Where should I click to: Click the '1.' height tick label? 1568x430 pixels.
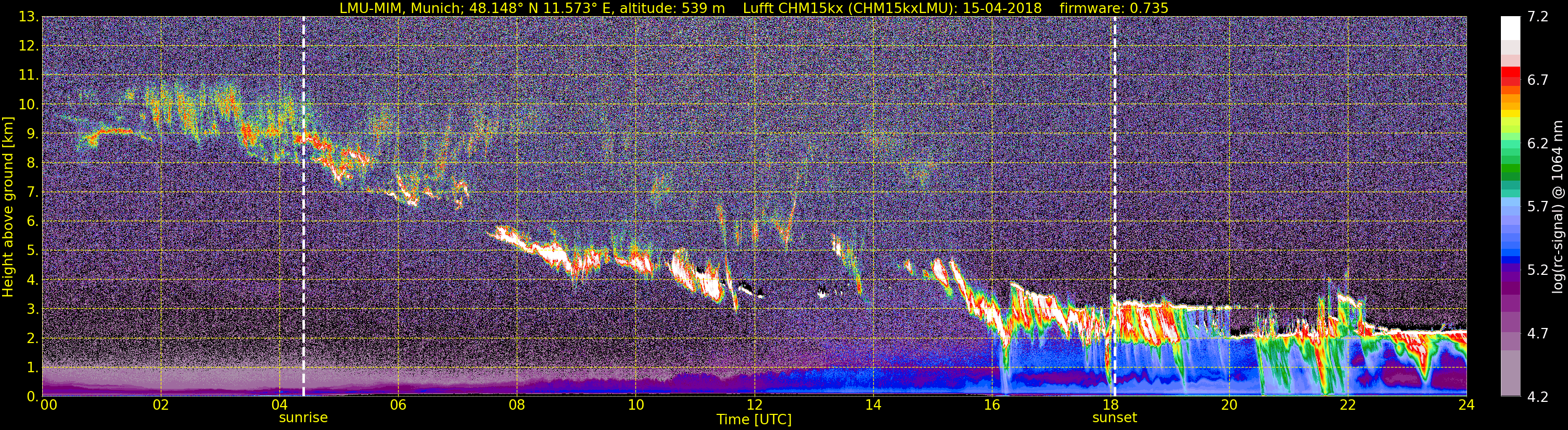[x=33, y=368]
